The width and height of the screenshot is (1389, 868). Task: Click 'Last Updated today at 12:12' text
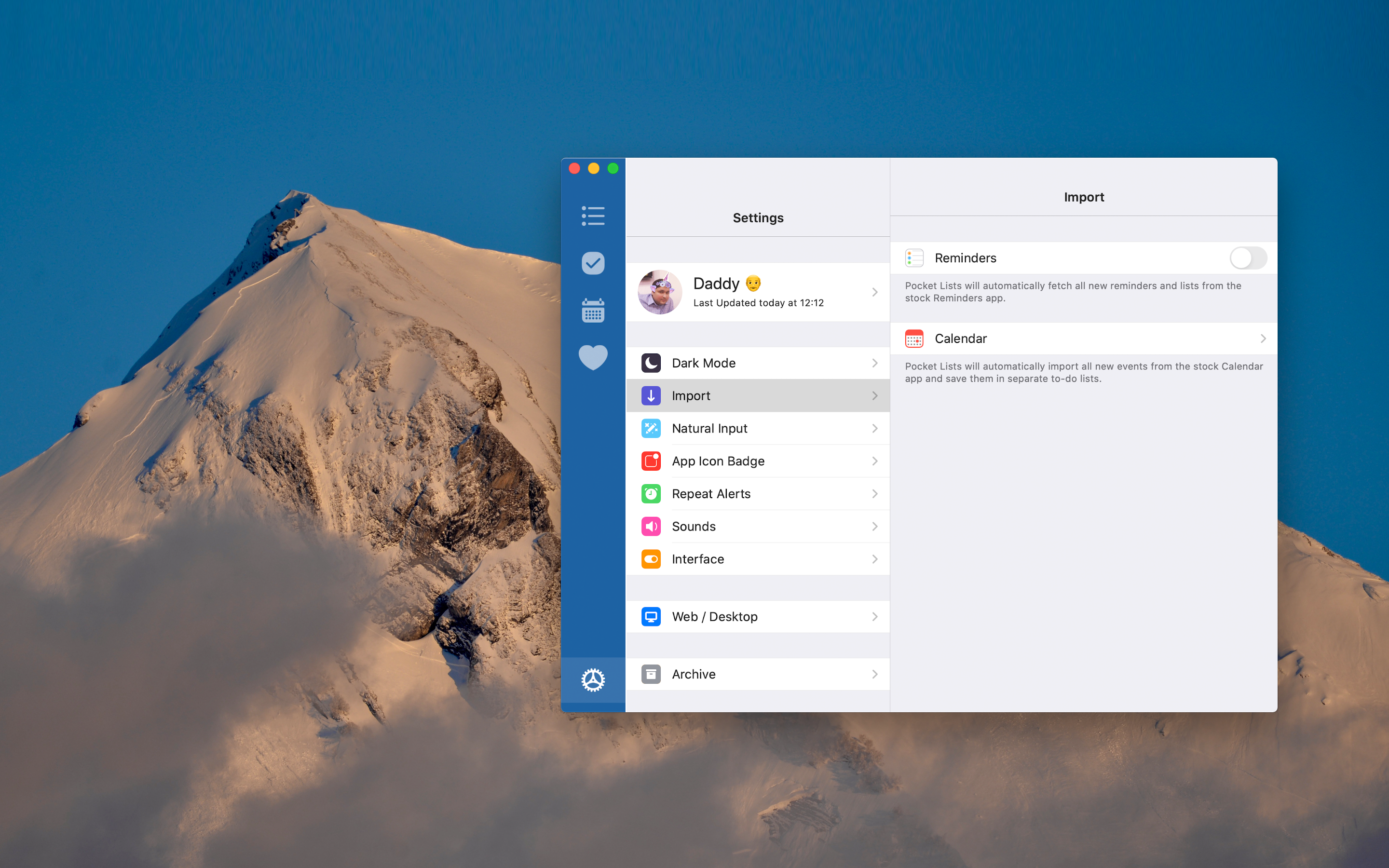758,302
